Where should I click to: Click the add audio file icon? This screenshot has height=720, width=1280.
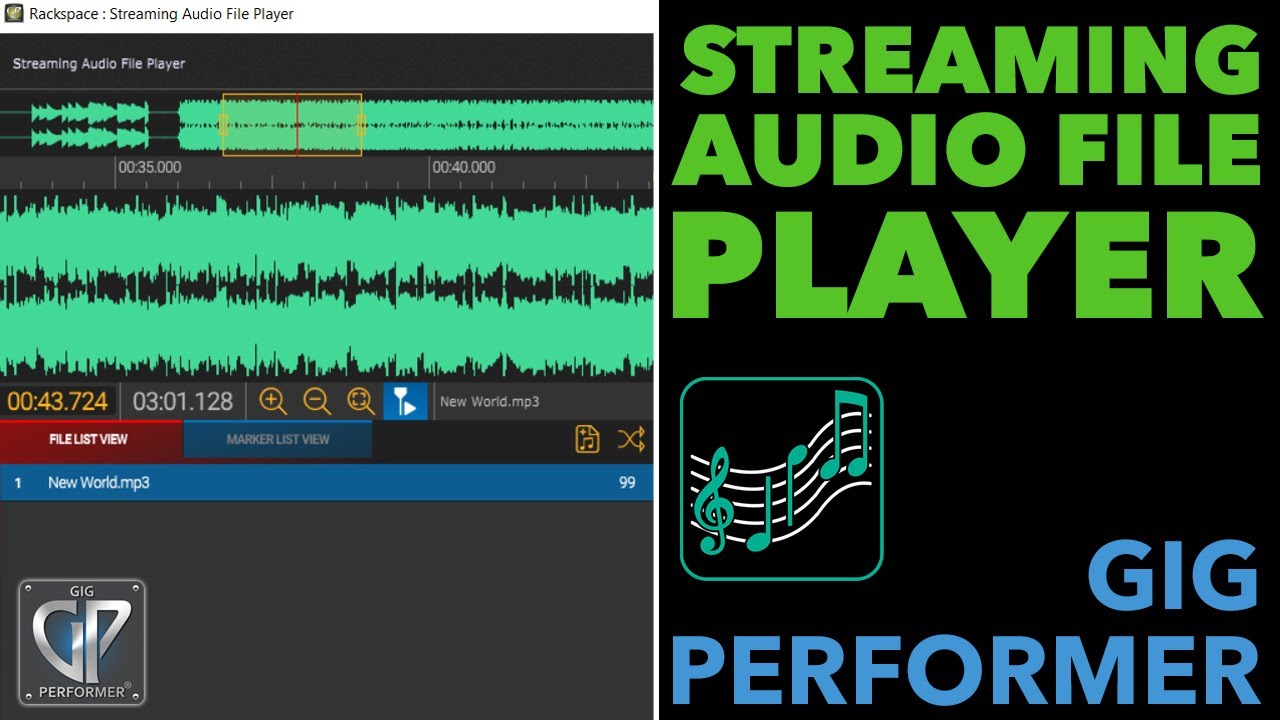pyautogui.click(x=588, y=439)
